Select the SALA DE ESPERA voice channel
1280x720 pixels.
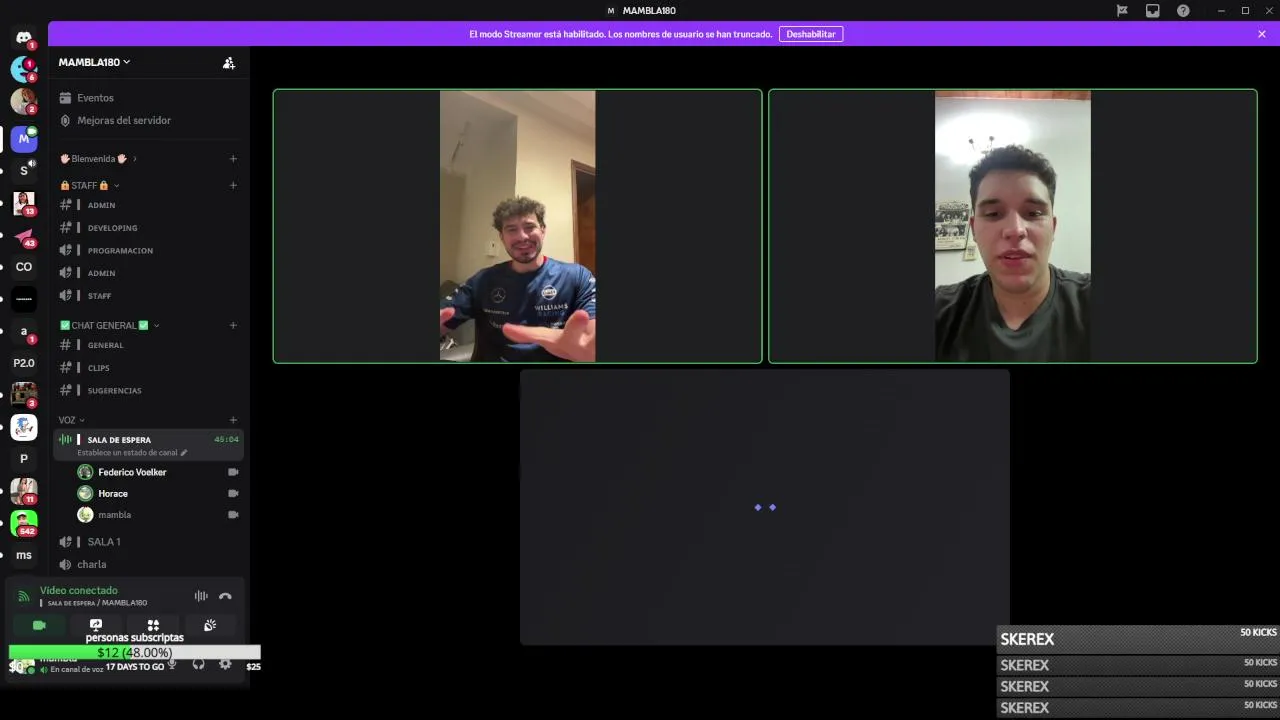click(149, 446)
